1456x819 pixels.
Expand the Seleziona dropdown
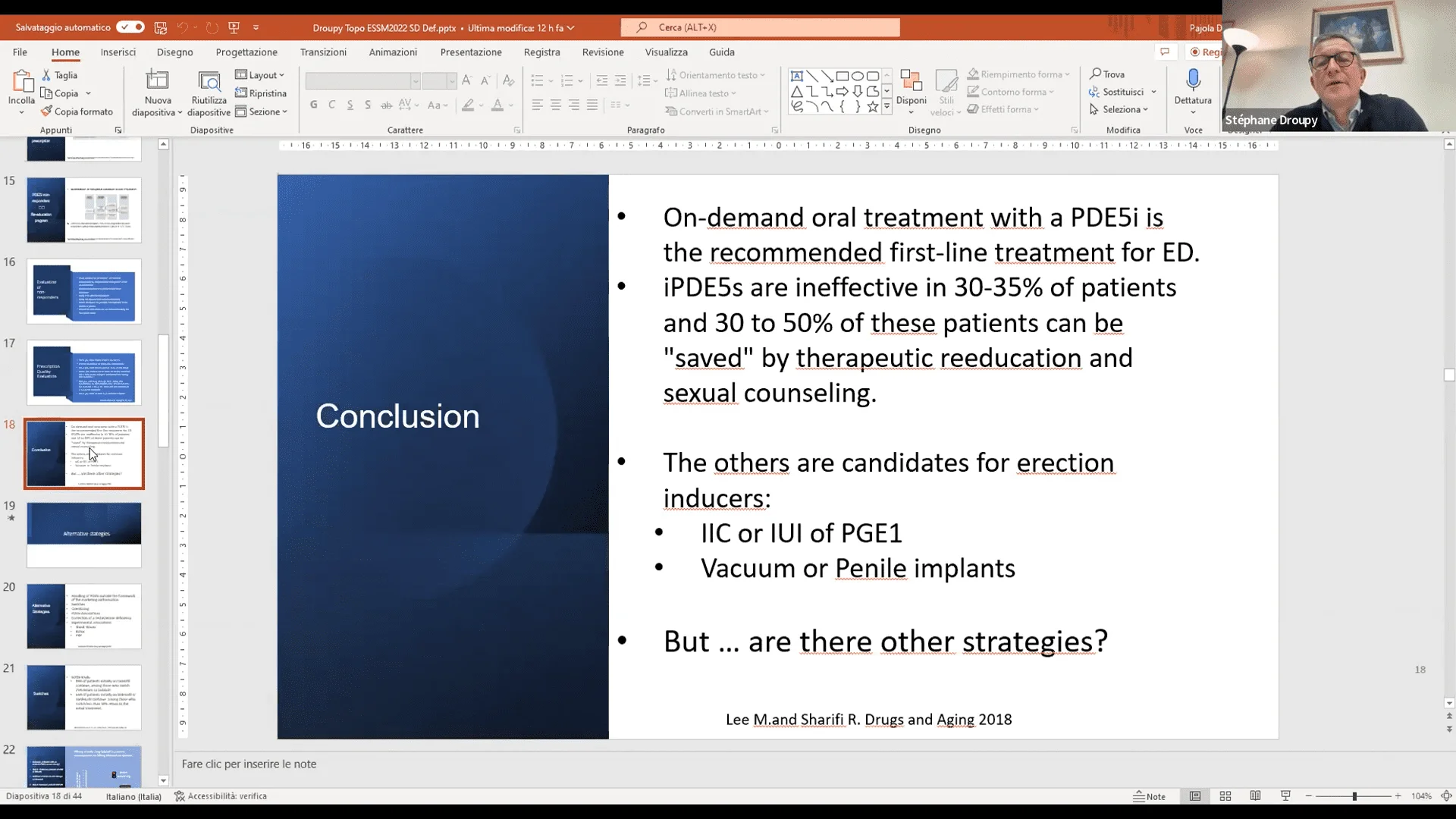1119,109
